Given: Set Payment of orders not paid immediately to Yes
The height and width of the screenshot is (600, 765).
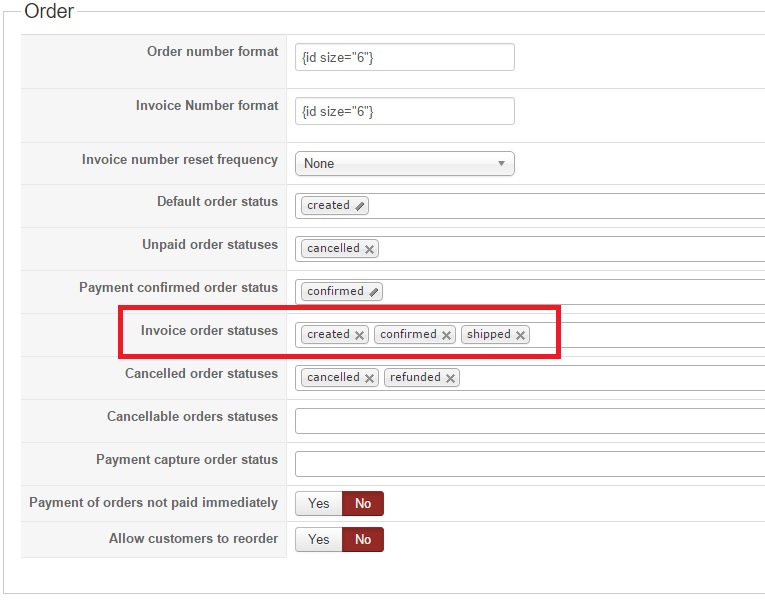Looking at the screenshot, I should point(319,503).
